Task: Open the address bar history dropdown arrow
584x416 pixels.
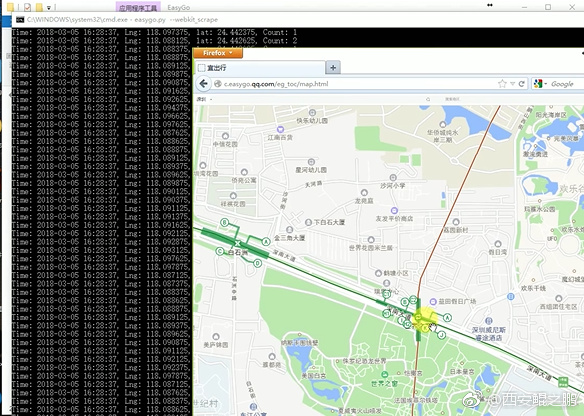Action: point(512,84)
